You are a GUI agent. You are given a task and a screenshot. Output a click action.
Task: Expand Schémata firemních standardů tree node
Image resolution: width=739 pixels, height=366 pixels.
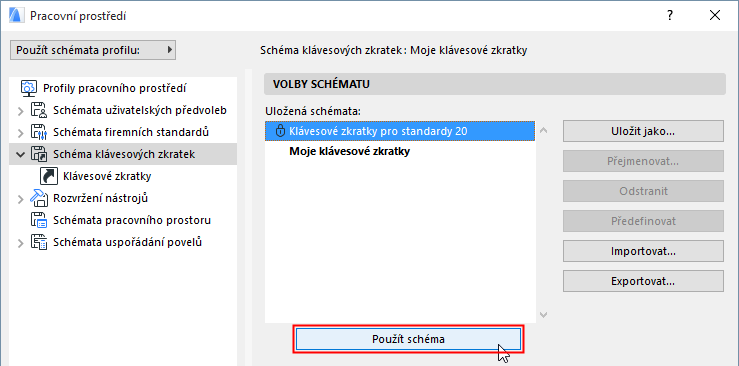20,133
